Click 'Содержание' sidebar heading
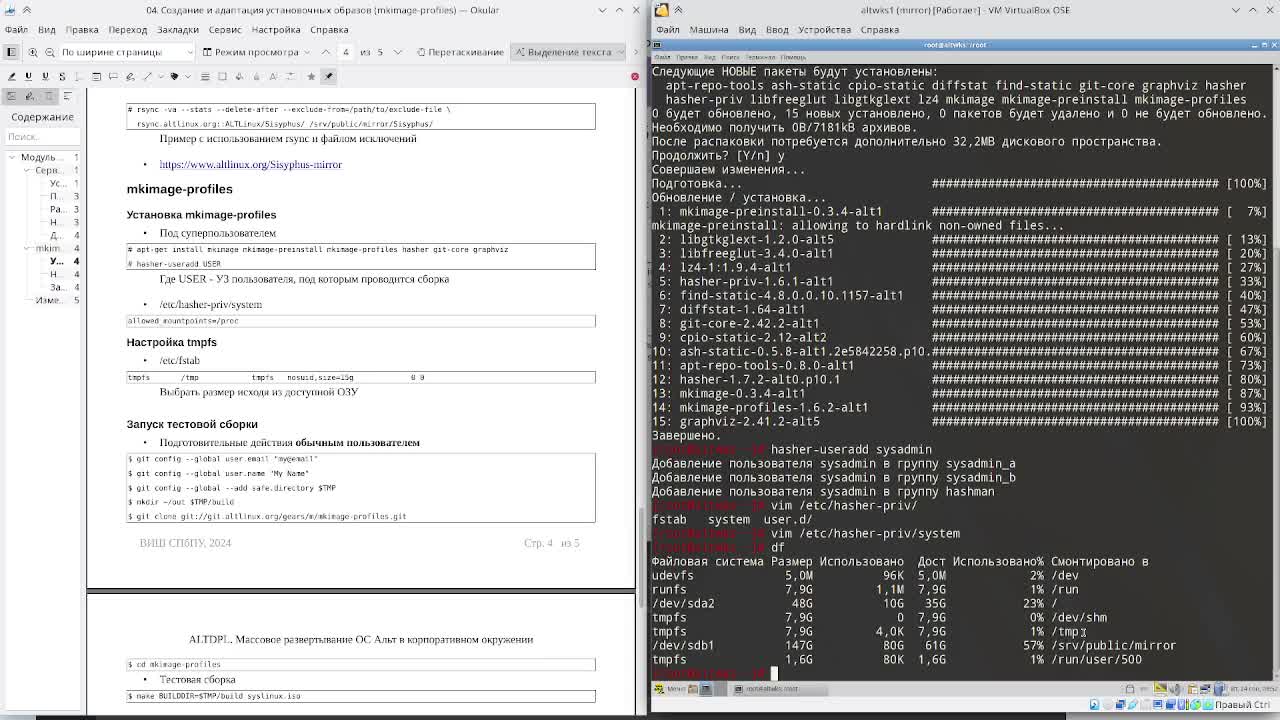 42,117
